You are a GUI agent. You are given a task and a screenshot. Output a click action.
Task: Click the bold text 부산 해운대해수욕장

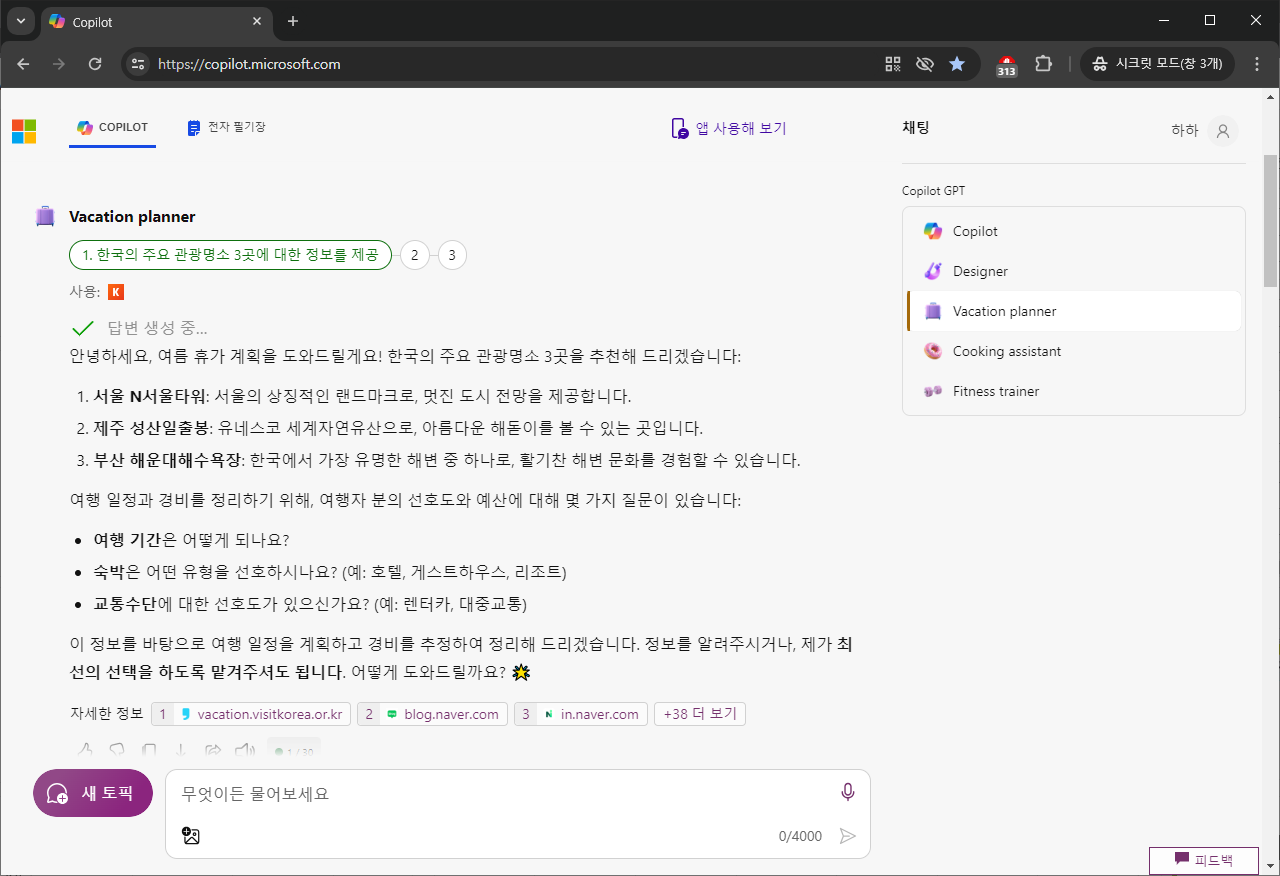click(167, 460)
